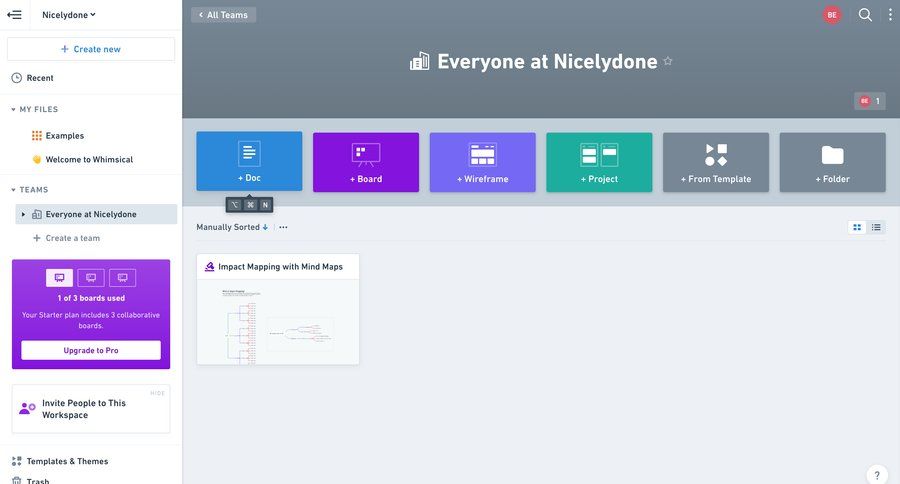Switch to list view

pyautogui.click(x=876, y=227)
